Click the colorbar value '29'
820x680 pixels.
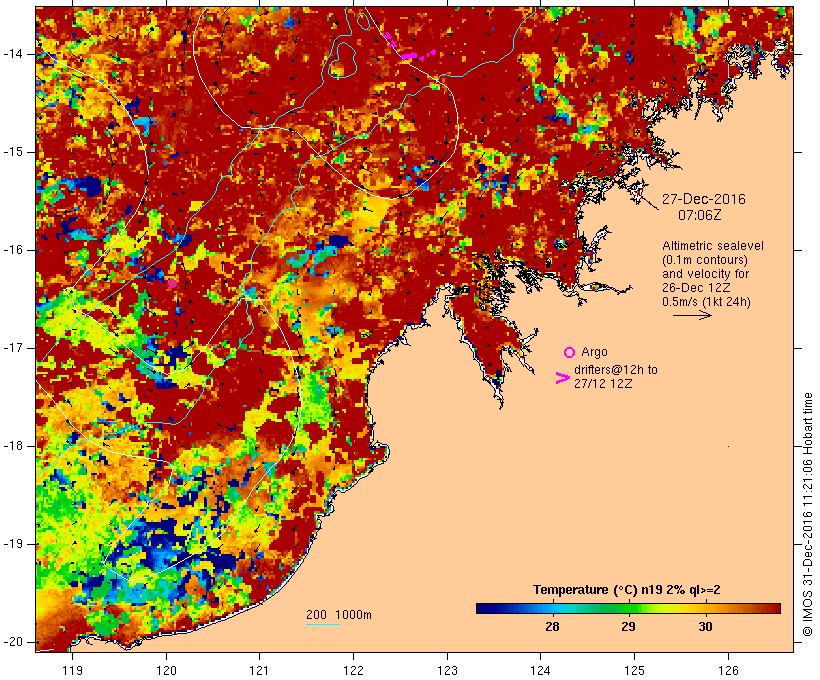pos(628,627)
